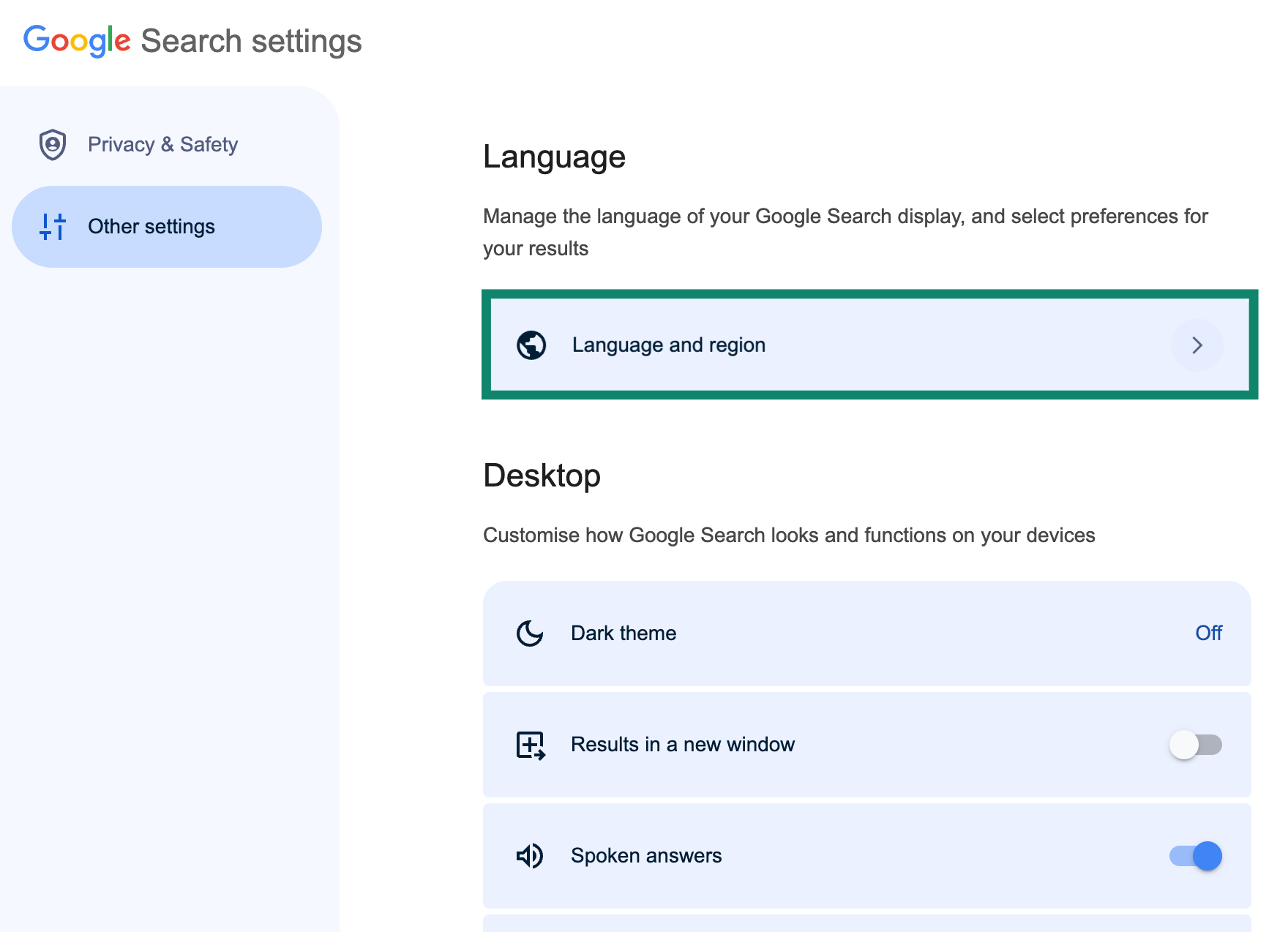
Task: Open the Privacy & Safety section
Action: coord(167,145)
